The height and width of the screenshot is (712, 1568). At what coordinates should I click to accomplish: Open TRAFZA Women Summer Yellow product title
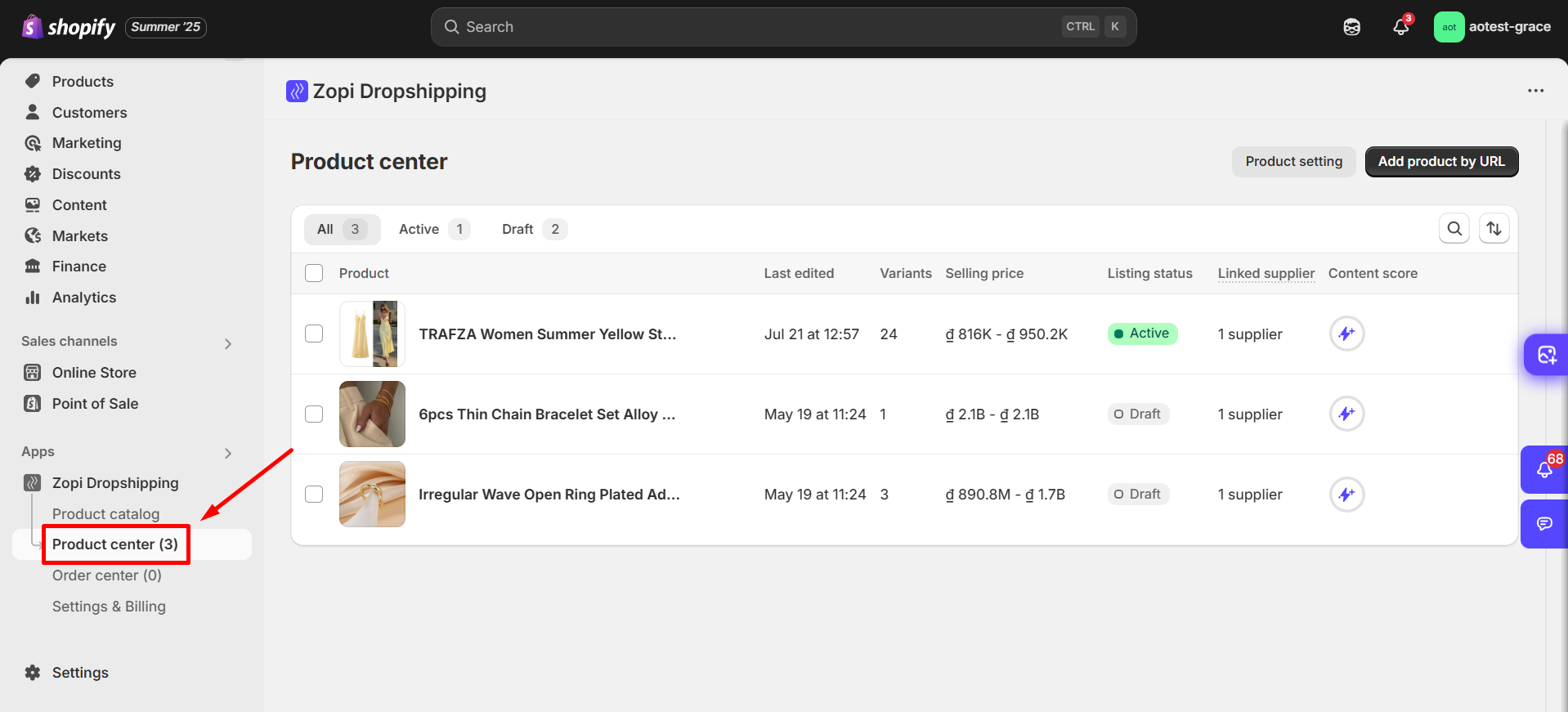(547, 334)
